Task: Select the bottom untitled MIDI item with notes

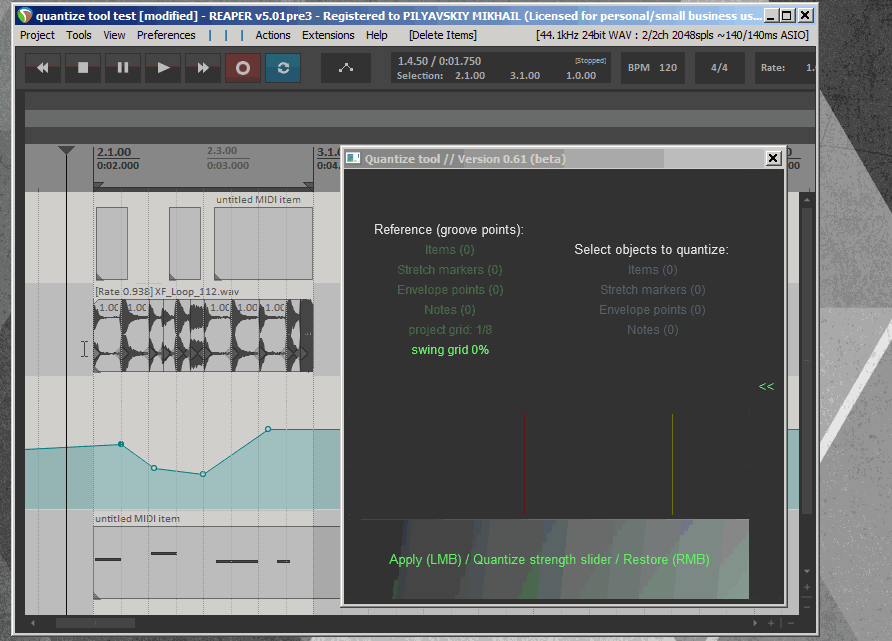Action: [217, 563]
